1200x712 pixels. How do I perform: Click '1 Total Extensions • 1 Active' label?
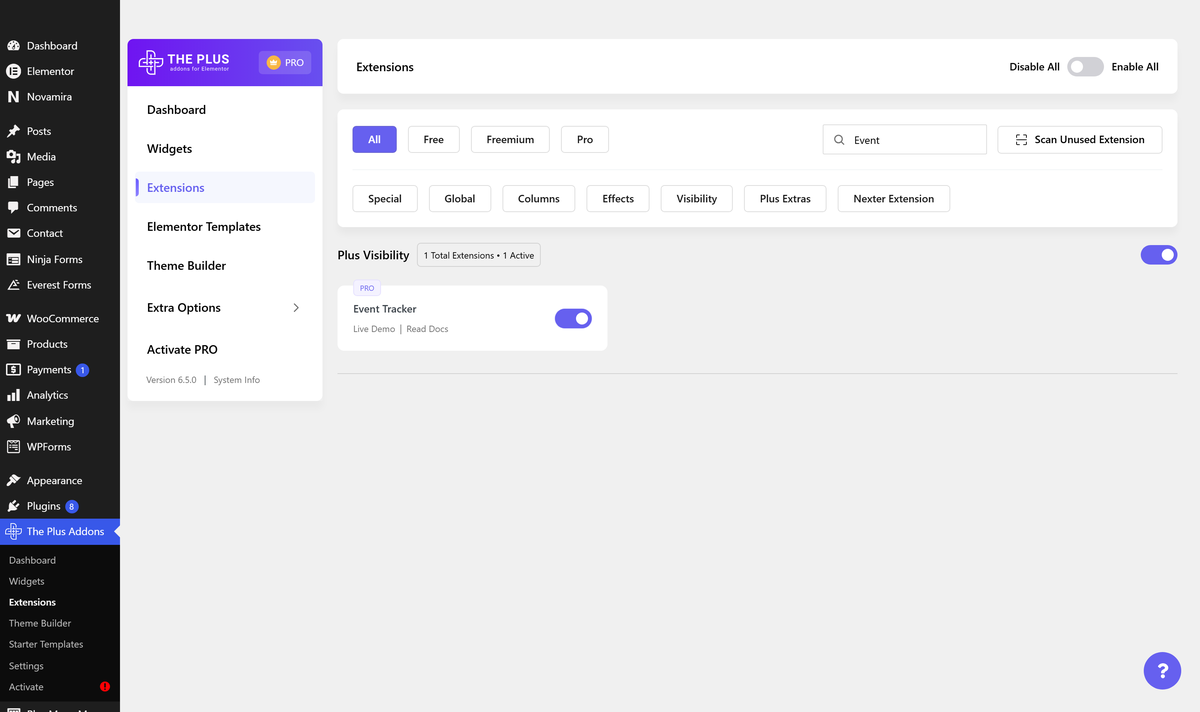pos(479,256)
